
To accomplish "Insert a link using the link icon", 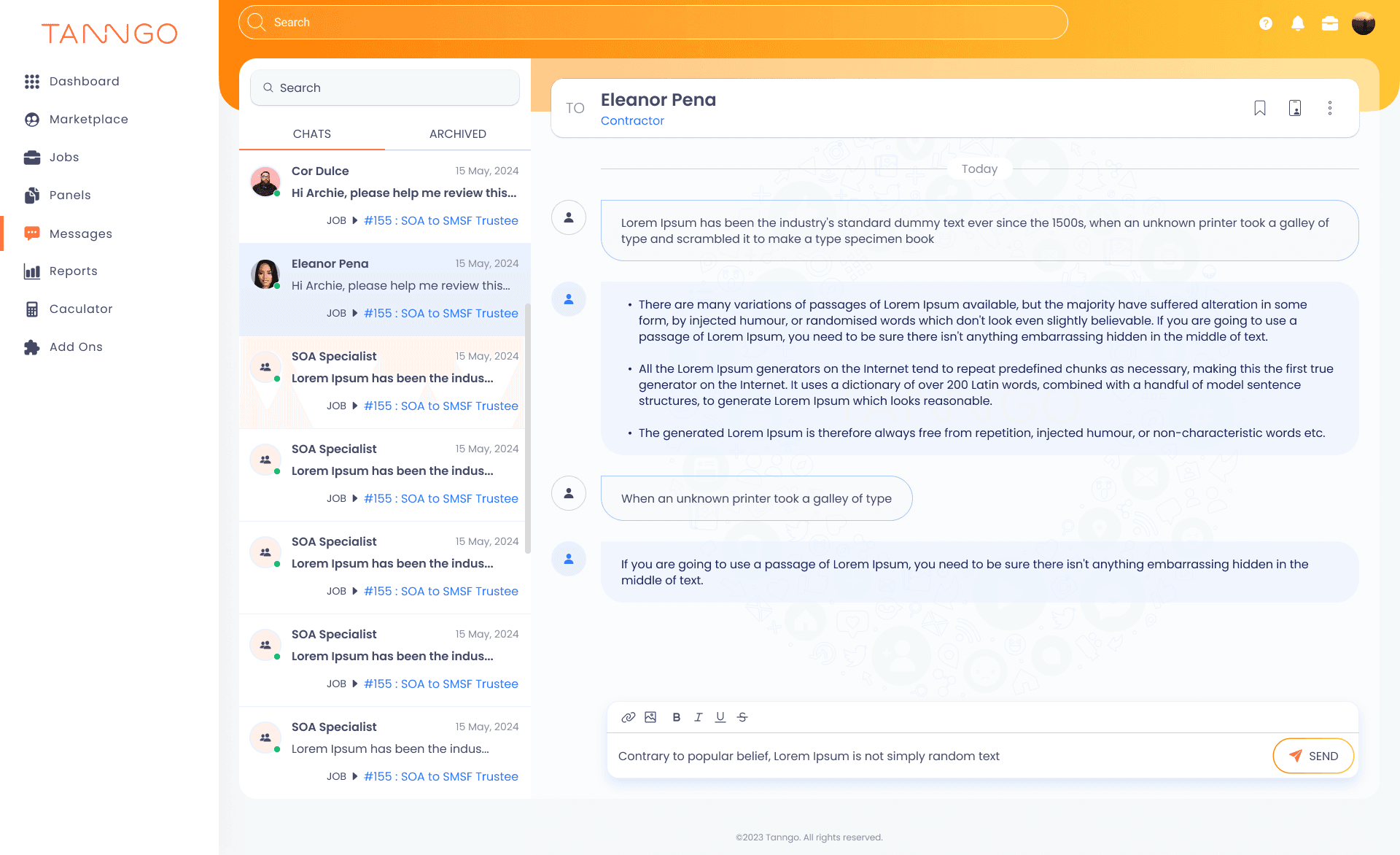I will [628, 717].
